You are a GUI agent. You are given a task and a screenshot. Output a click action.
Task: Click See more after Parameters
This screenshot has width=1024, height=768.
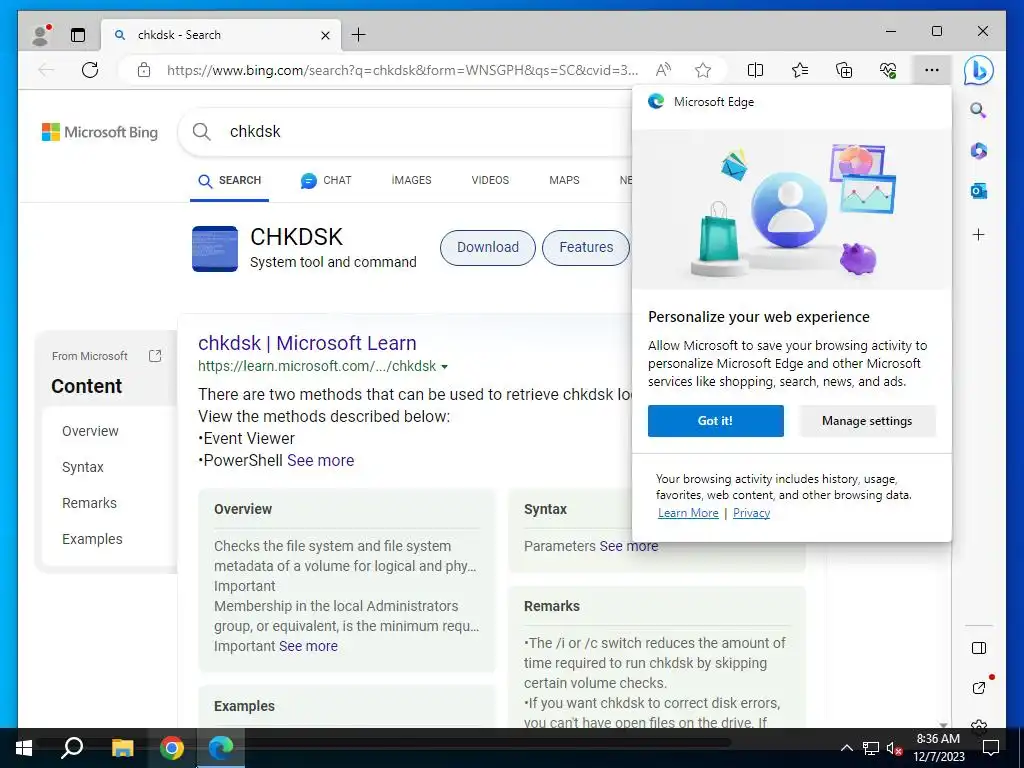pyautogui.click(x=628, y=546)
